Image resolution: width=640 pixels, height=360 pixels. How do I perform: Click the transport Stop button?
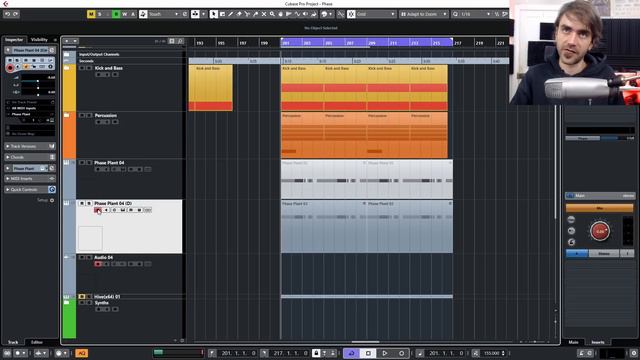368,353
